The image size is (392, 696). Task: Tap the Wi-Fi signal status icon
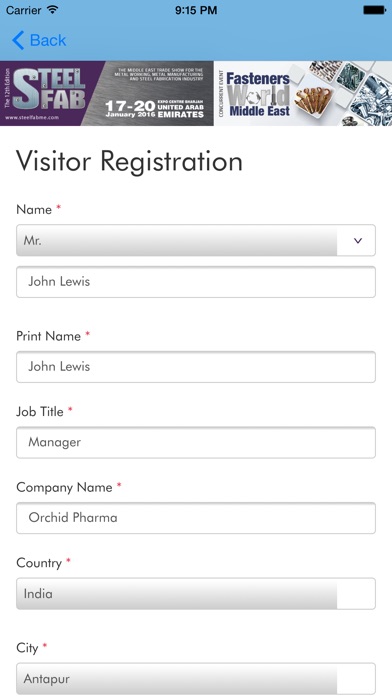53,9
